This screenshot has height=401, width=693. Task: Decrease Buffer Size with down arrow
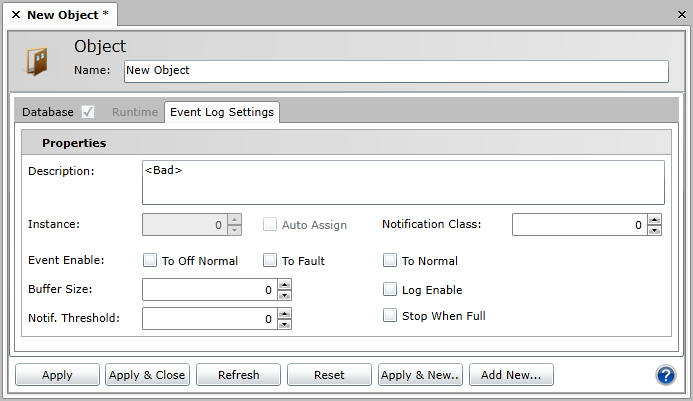284,295
